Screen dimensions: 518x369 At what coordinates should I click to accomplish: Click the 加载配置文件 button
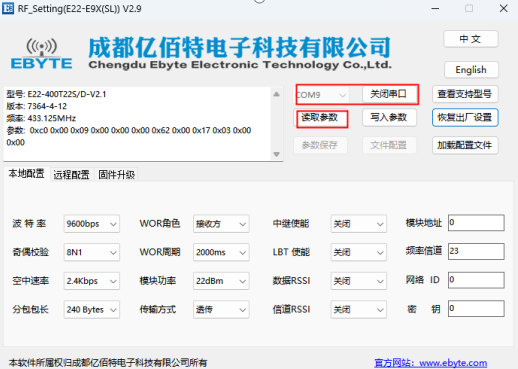point(465,145)
